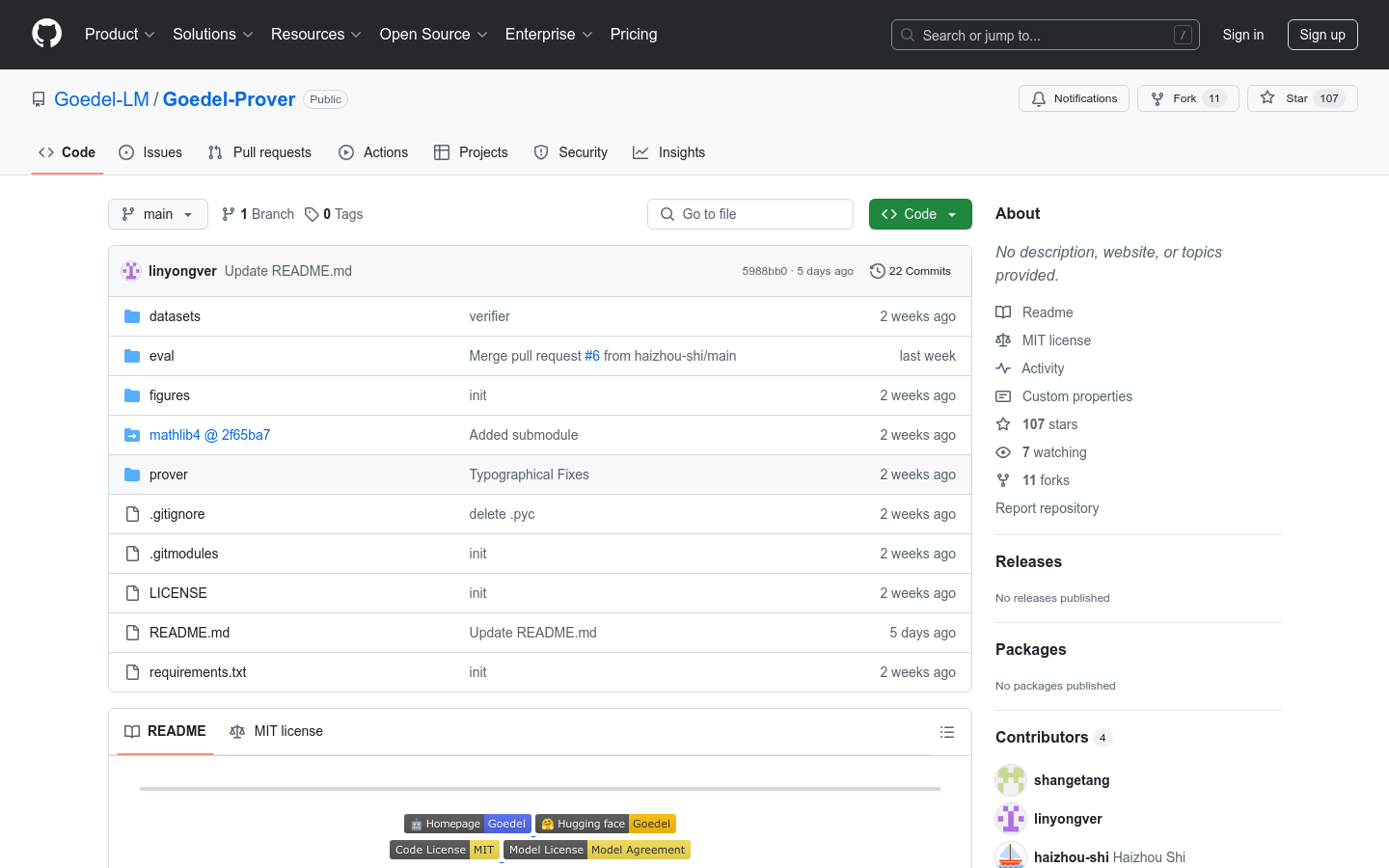Click the Star button
This screenshot has height=868, width=1389.
click(1302, 98)
